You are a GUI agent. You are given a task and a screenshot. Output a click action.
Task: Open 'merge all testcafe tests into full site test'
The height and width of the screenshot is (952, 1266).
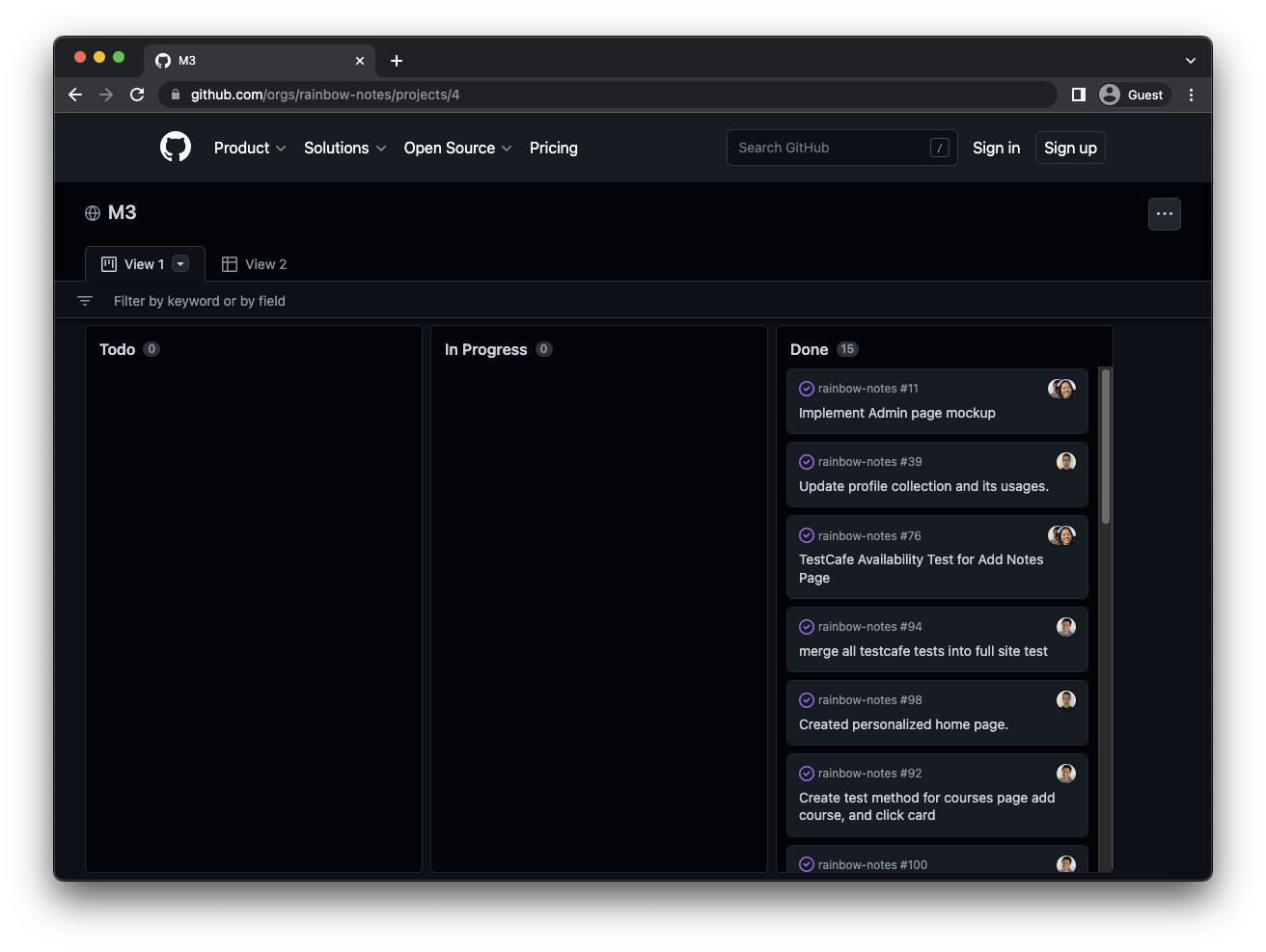[923, 651]
